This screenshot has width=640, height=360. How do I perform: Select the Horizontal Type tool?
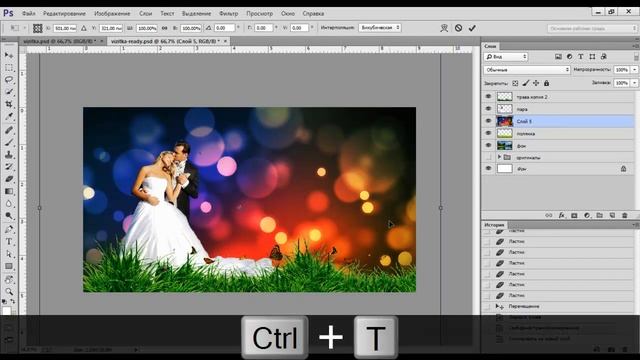(9, 242)
